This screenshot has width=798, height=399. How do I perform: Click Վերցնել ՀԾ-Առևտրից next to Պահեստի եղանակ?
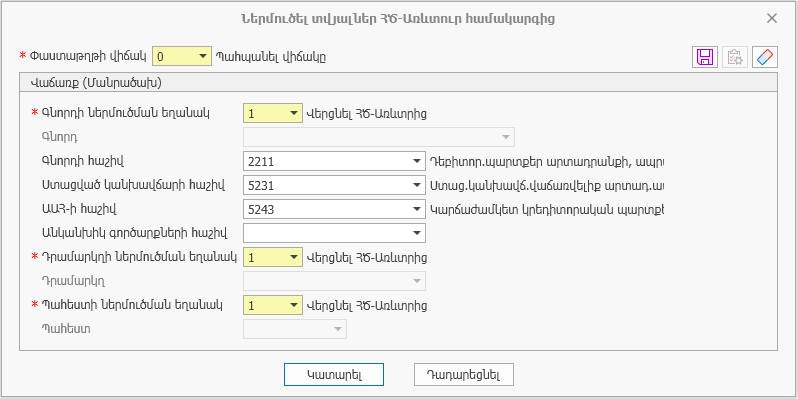pyautogui.click(x=366, y=305)
